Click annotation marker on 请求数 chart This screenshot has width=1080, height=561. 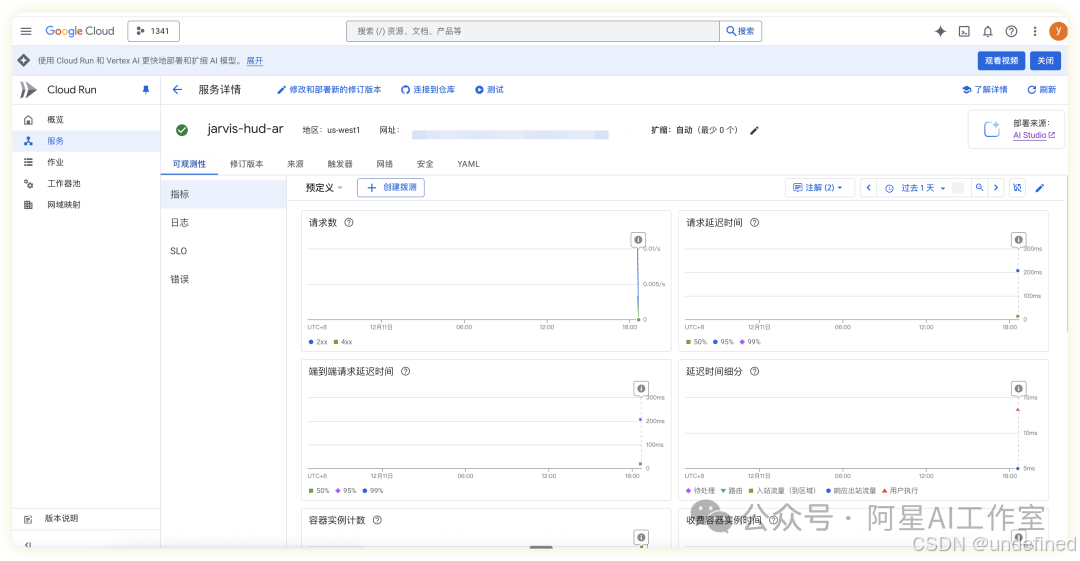tap(638, 240)
